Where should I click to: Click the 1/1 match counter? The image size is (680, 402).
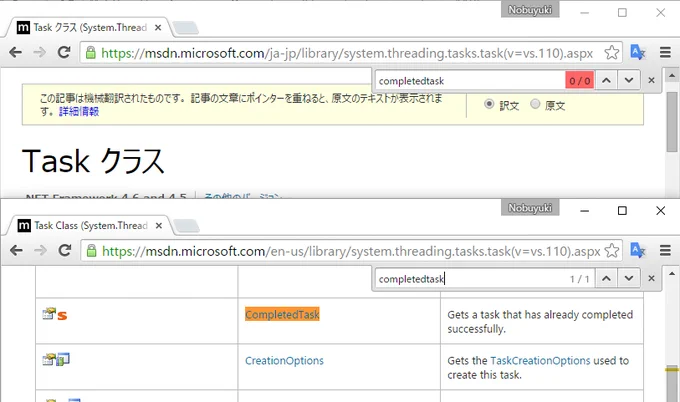click(x=579, y=279)
